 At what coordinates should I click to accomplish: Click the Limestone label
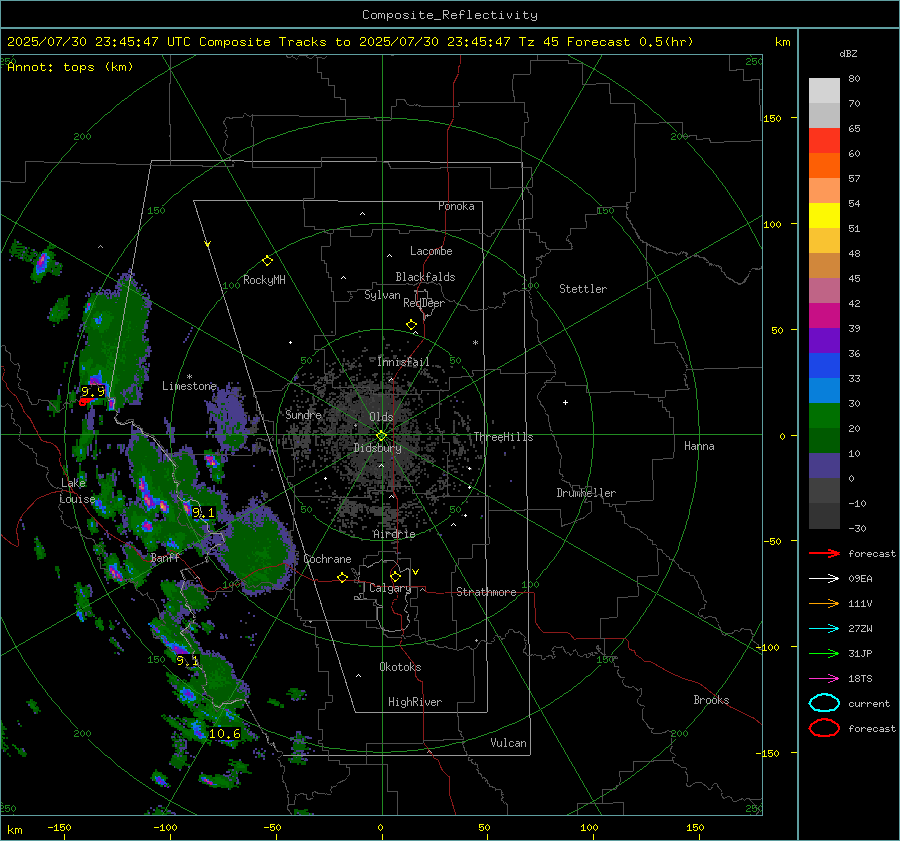tap(189, 386)
